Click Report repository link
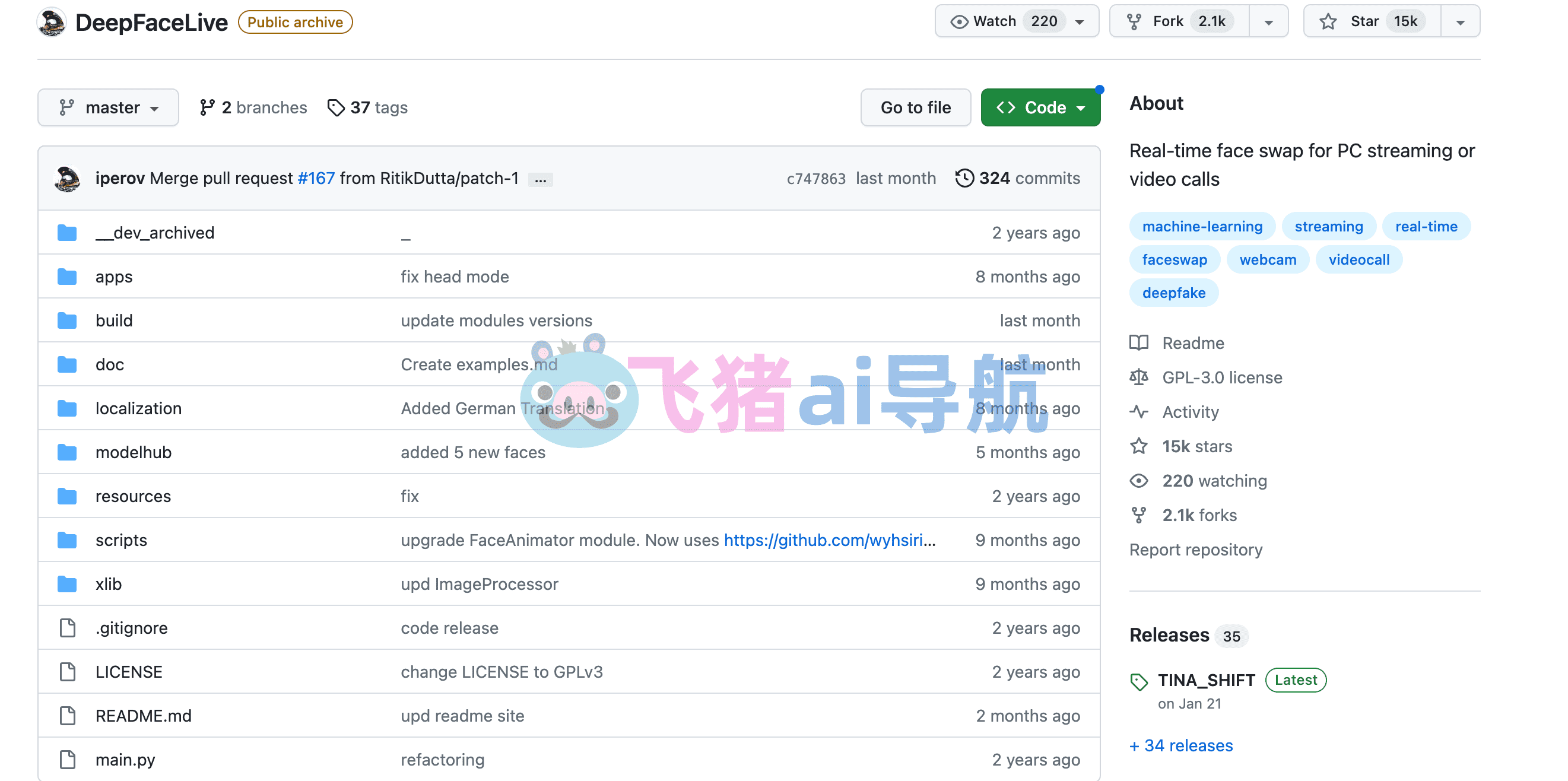Image resolution: width=1568 pixels, height=781 pixels. pos(1195,550)
